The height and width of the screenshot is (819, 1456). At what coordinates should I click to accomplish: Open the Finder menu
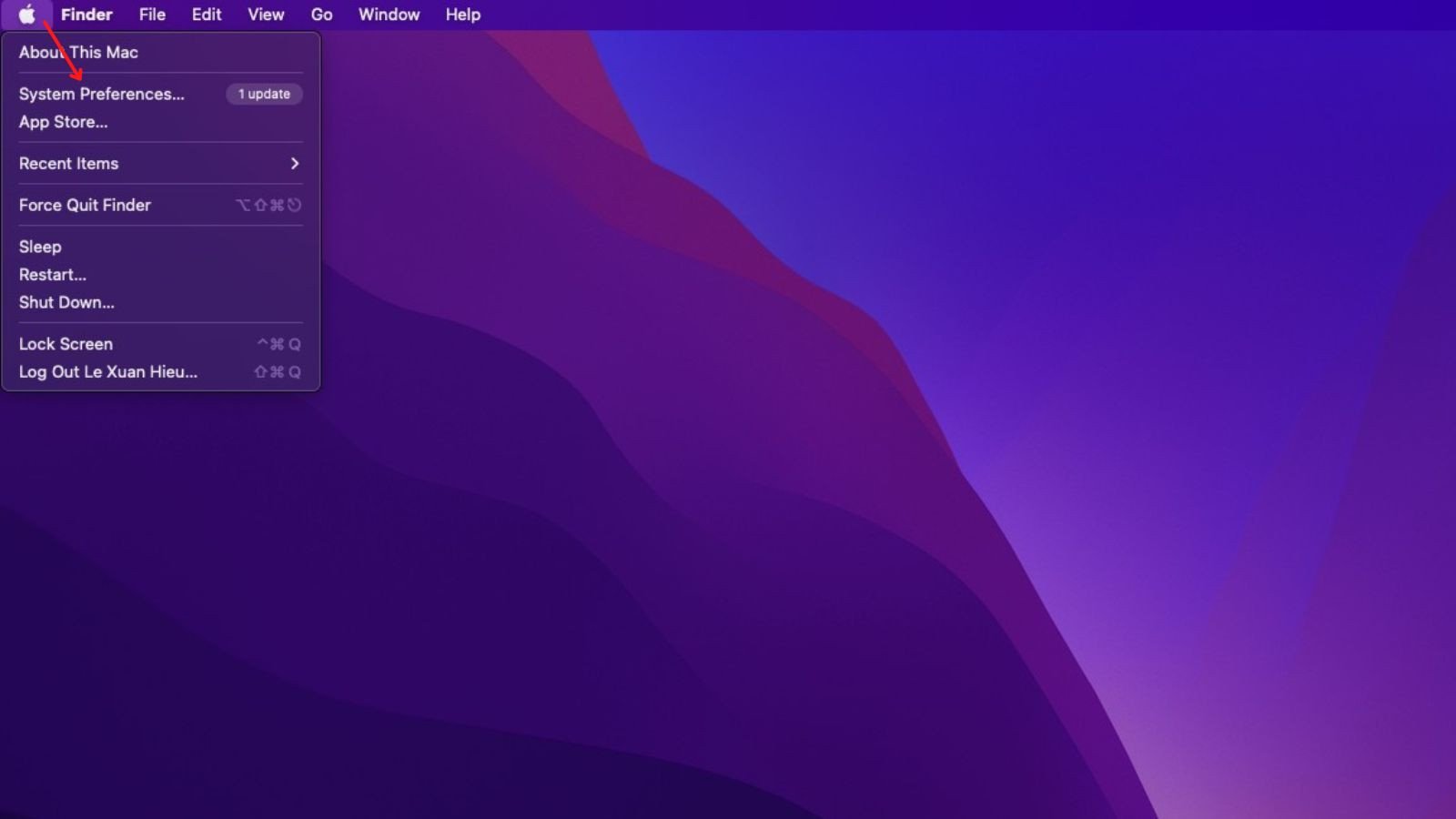point(87,15)
